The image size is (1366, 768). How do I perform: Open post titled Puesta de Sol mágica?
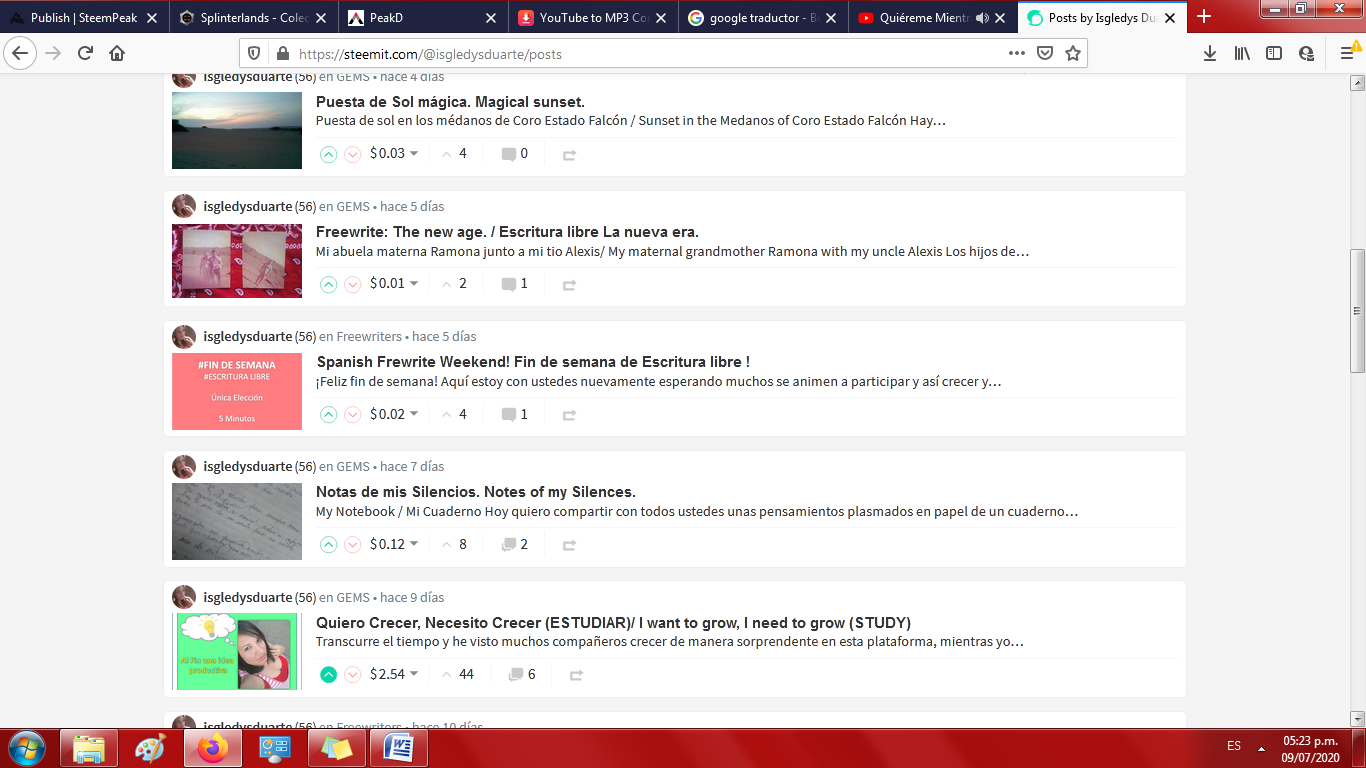tap(450, 102)
